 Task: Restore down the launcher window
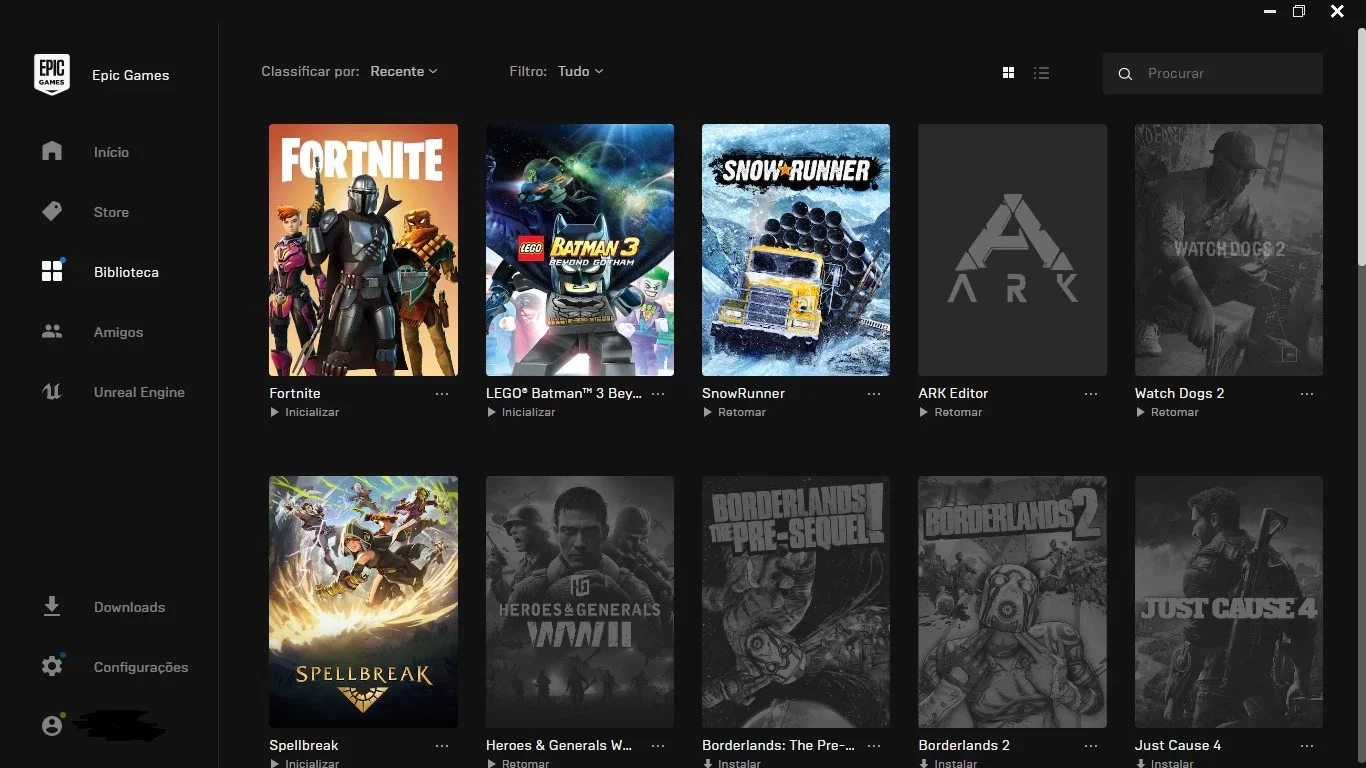1299,12
